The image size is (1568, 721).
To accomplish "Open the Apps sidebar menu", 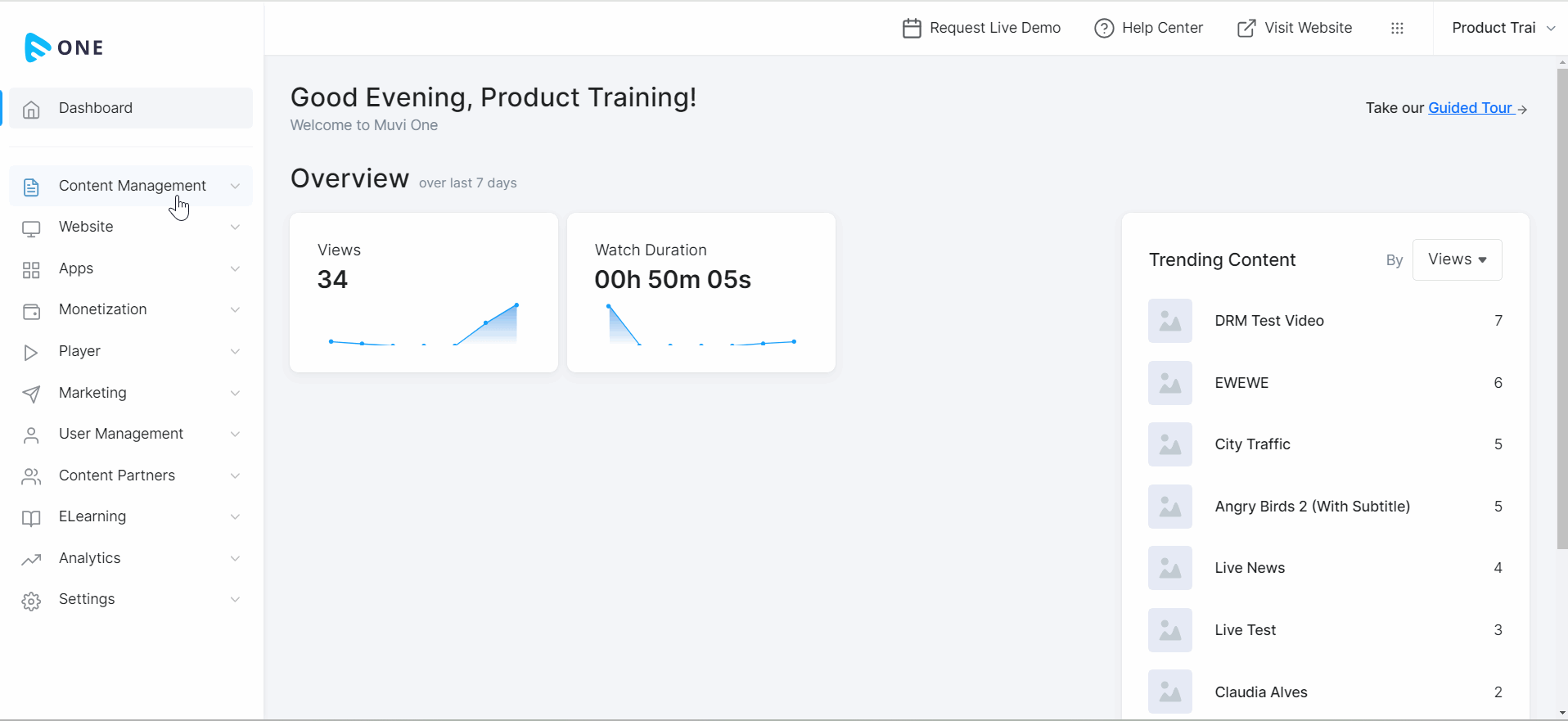I will pos(76,268).
